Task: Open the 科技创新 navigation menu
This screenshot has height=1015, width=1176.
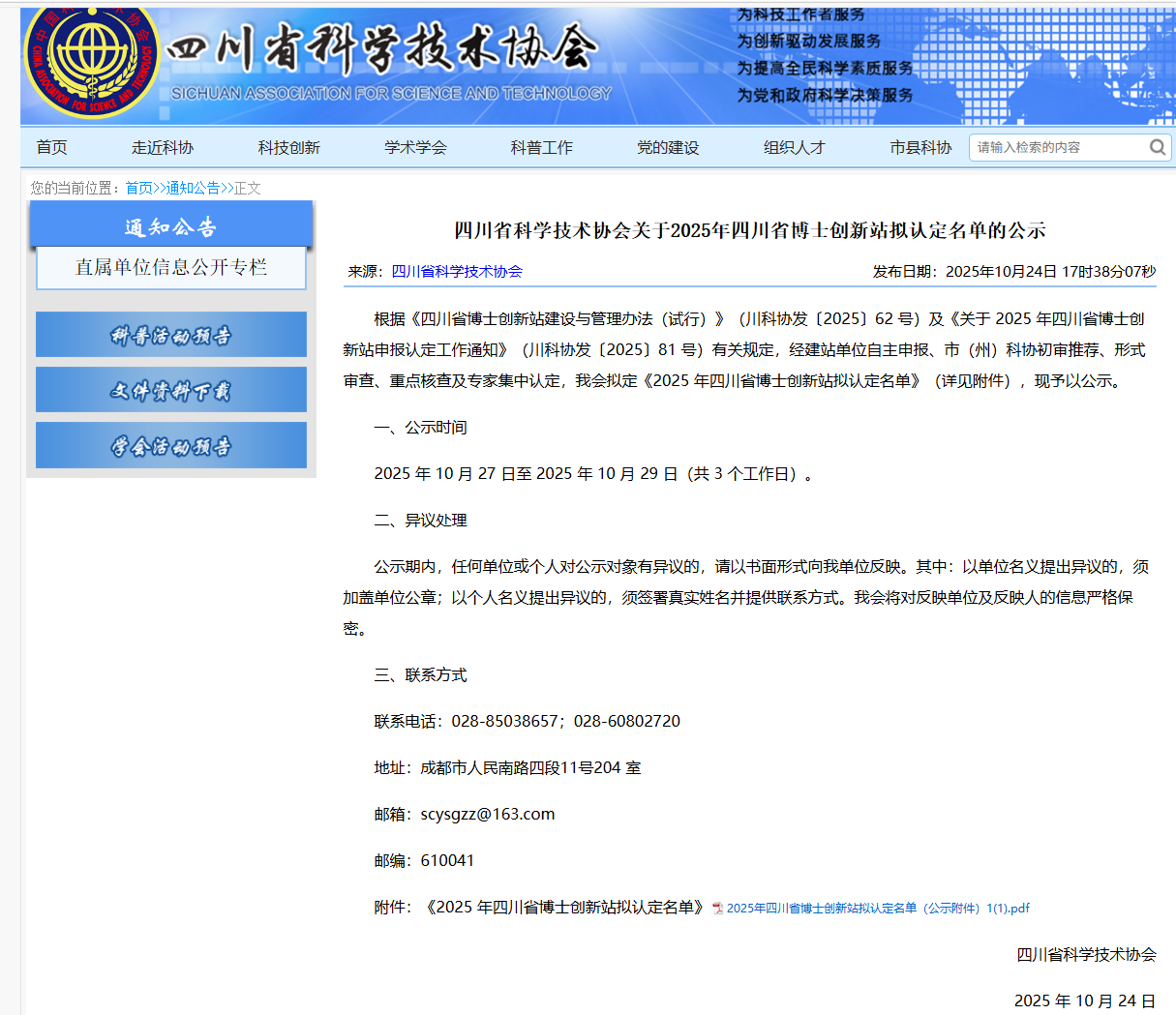Action: coord(287,147)
